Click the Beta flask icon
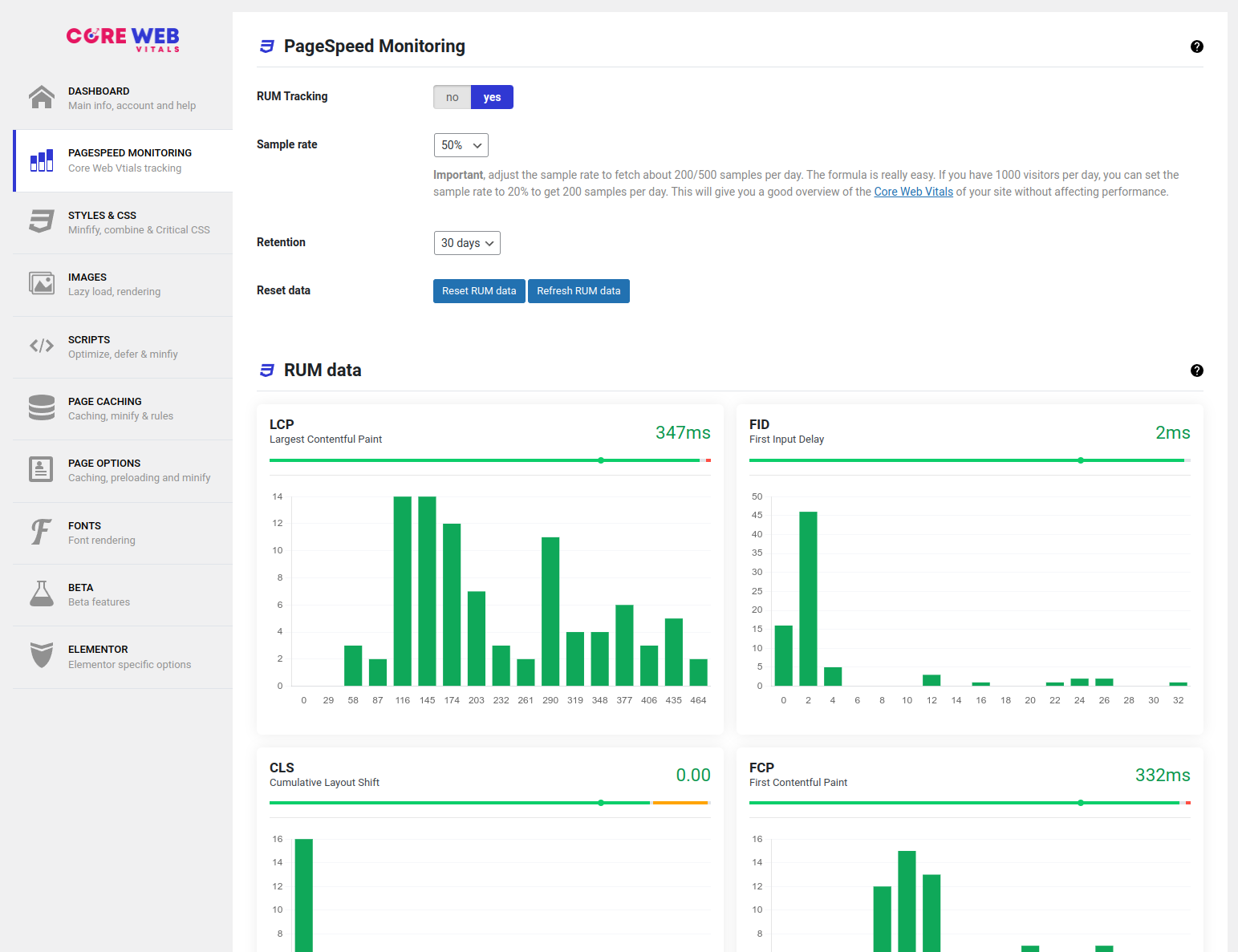The image size is (1238, 952). pyautogui.click(x=42, y=593)
